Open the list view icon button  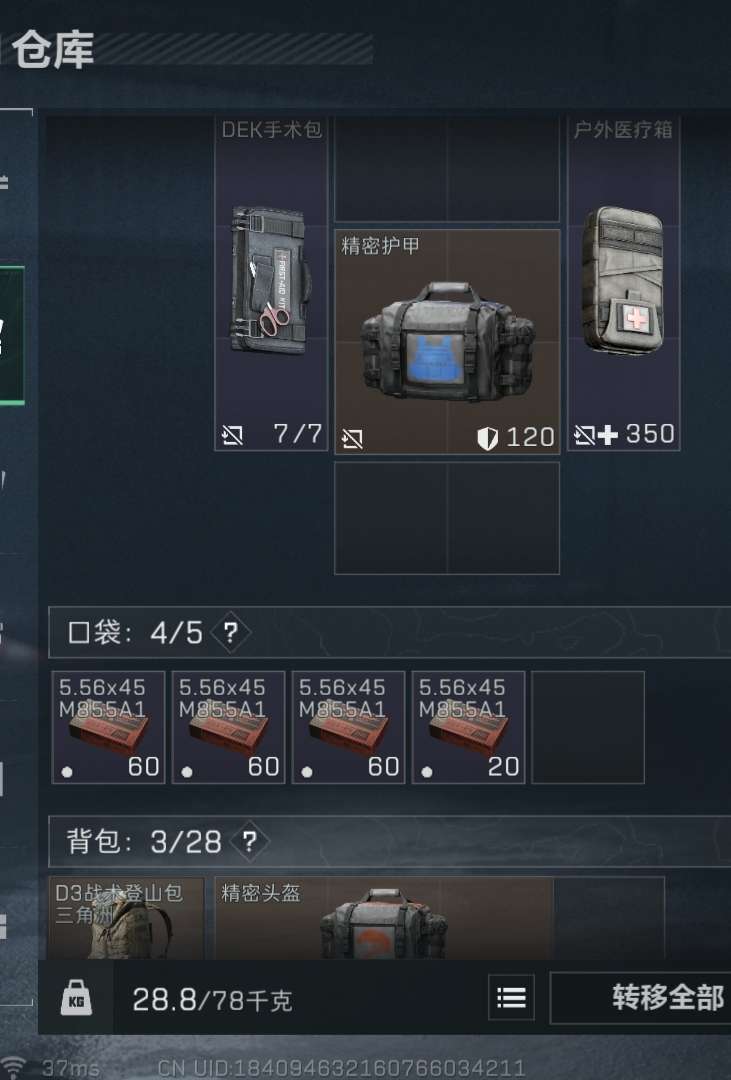point(511,997)
